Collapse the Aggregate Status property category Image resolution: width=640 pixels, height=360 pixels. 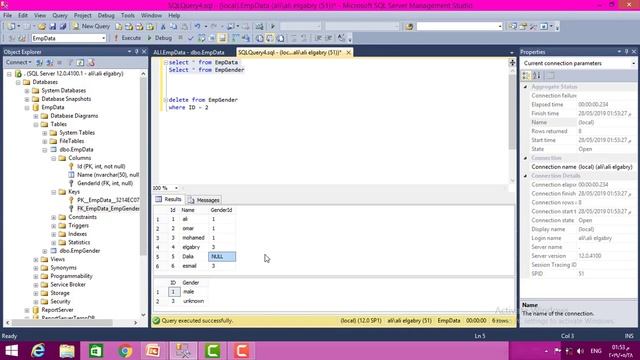click(525, 87)
